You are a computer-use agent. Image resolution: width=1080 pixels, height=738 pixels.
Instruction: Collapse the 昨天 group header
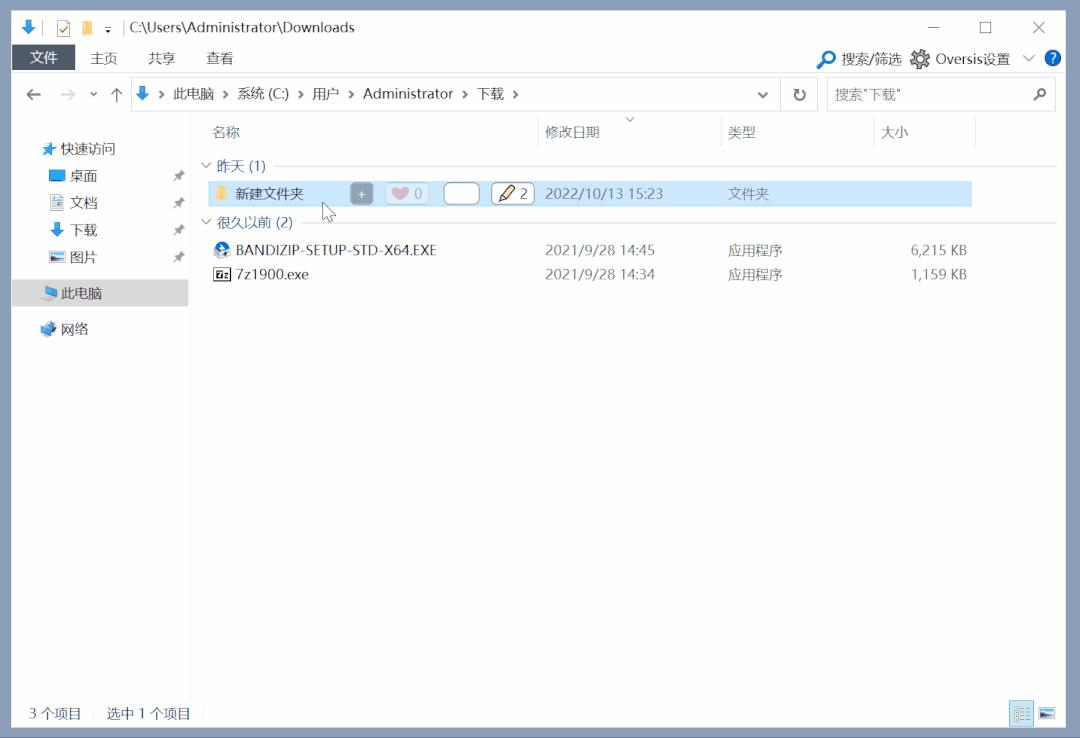click(x=206, y=165)
